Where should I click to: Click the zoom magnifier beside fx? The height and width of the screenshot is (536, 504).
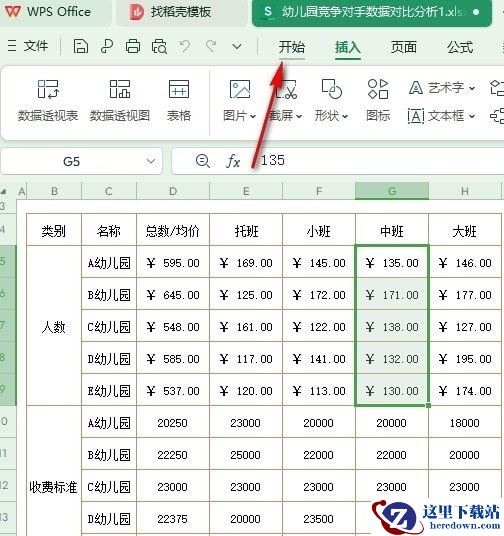202,160
